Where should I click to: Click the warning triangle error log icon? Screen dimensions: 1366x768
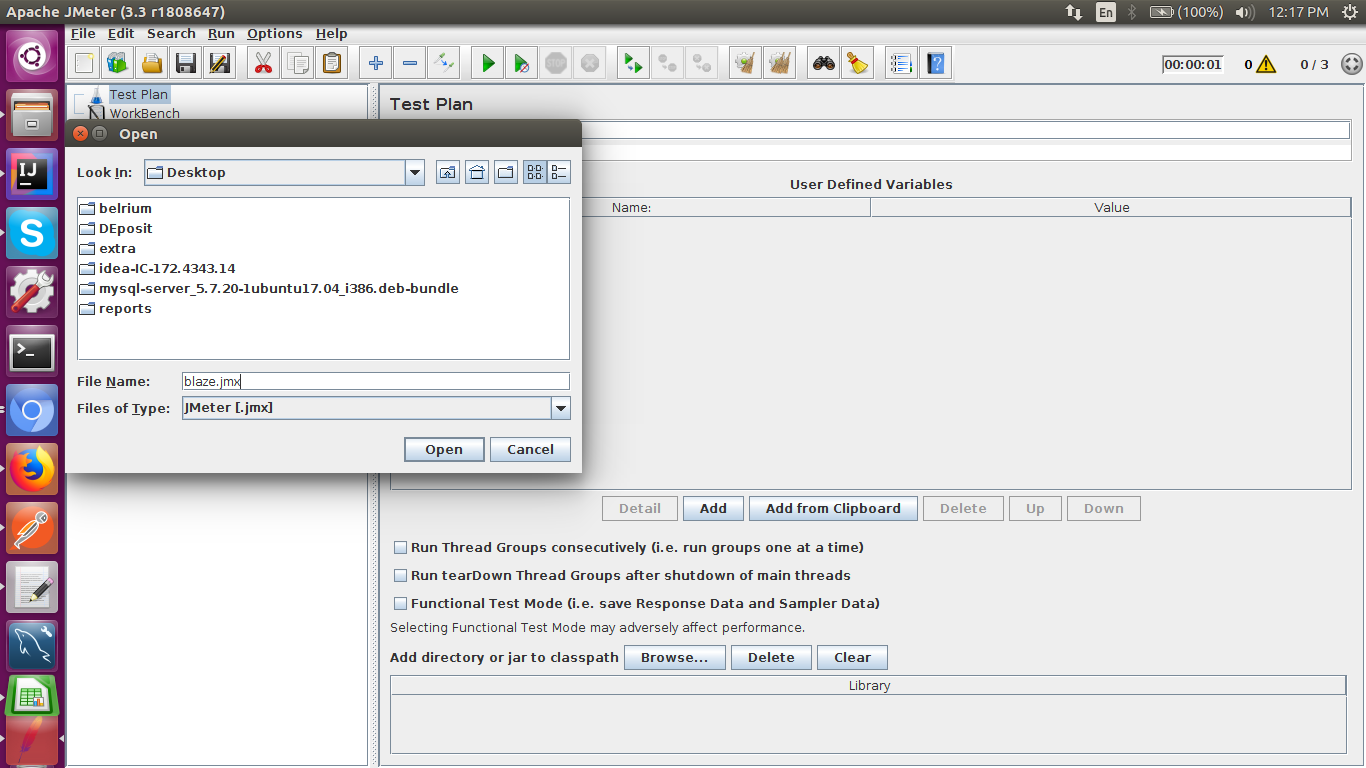[1266, 65]
